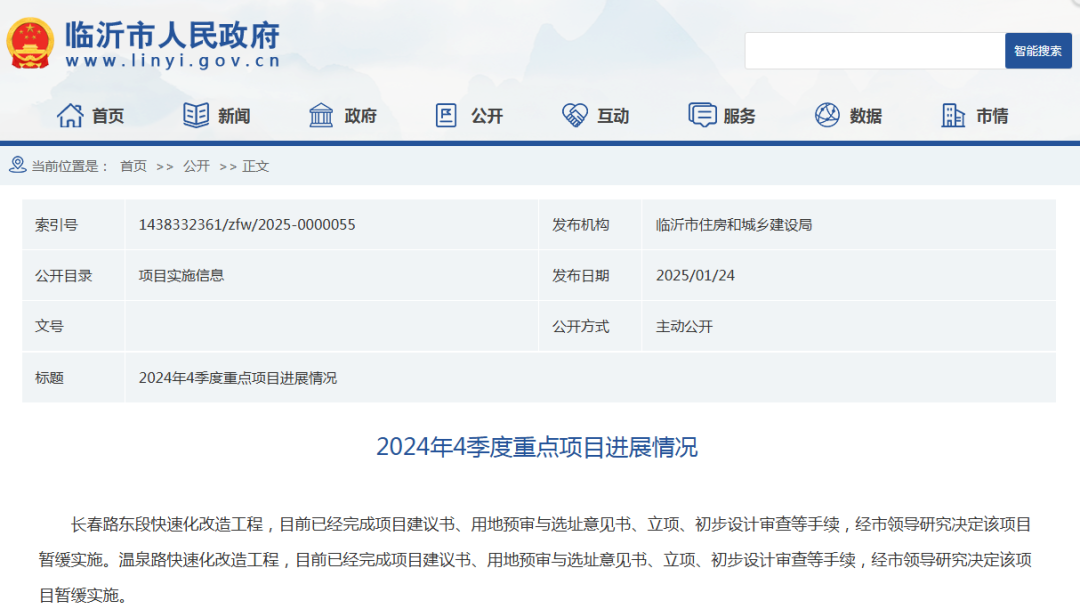Click the 首页 breadcrumb link
The height and width of the screenshot is (609, 1080).
point(133,166)
